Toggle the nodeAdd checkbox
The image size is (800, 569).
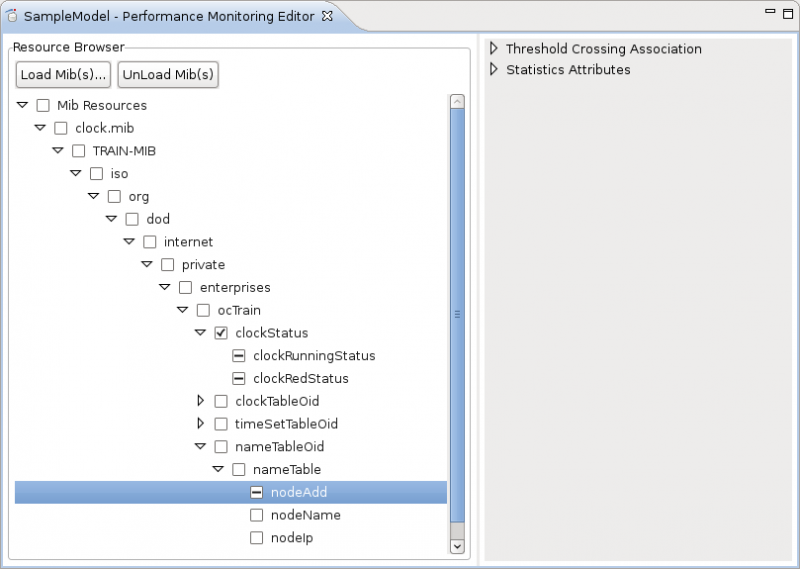(257, 492)
